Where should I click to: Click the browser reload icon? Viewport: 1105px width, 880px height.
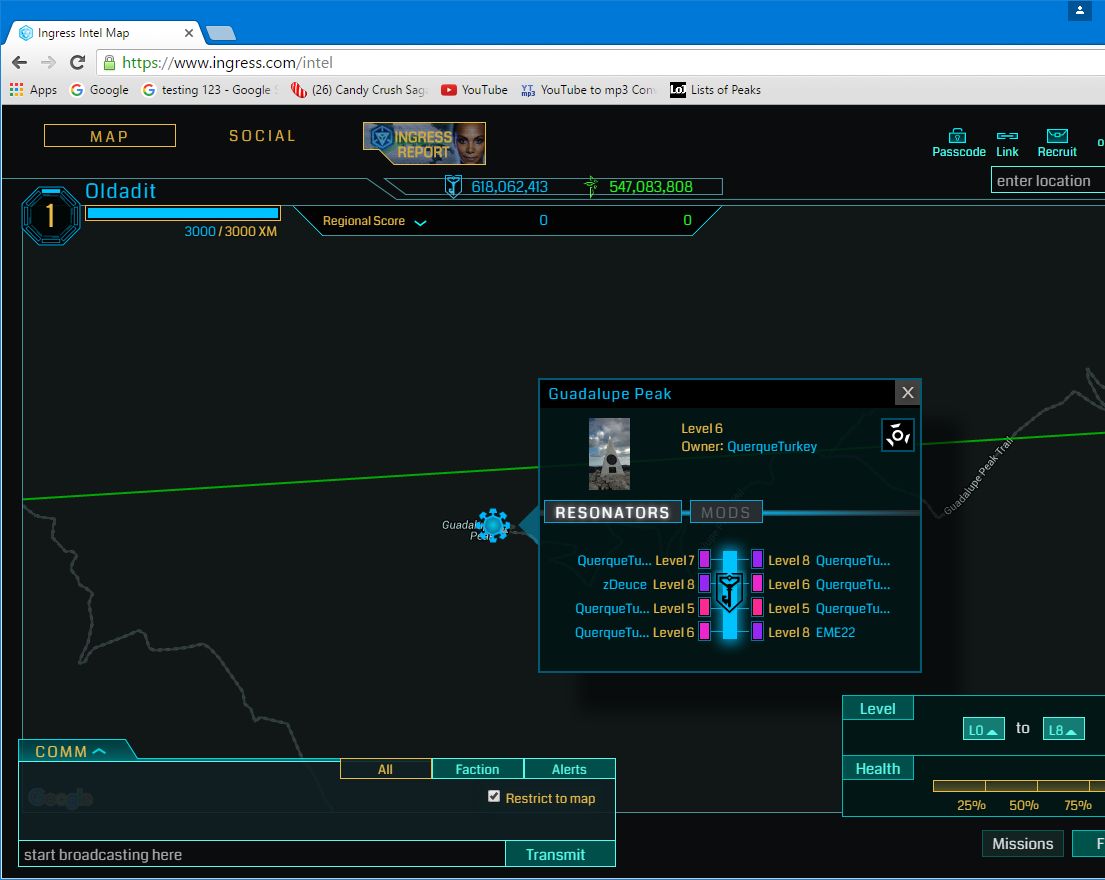tap(78, 62)
